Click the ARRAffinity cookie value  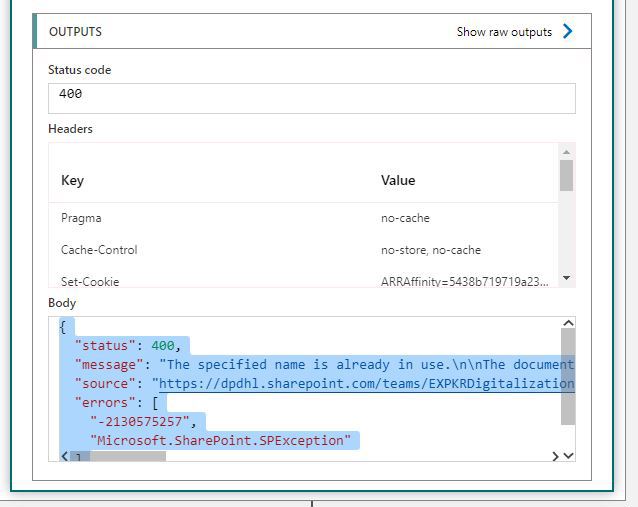[x=464, y=282]
